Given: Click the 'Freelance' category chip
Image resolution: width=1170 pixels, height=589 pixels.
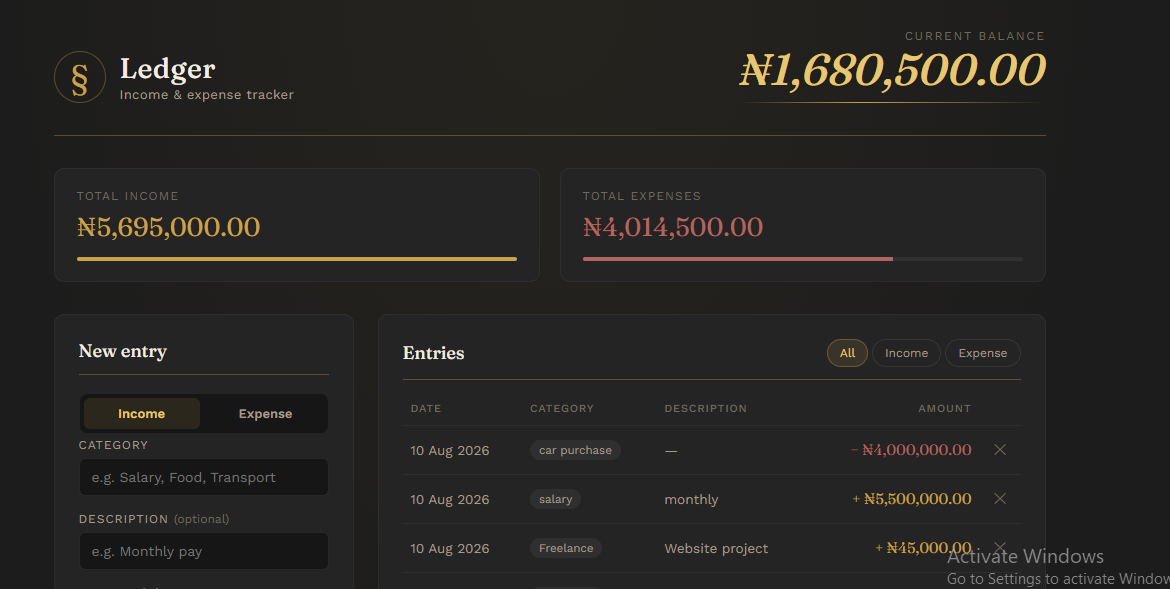Looking at the screenshot, I should click(566, 548).
